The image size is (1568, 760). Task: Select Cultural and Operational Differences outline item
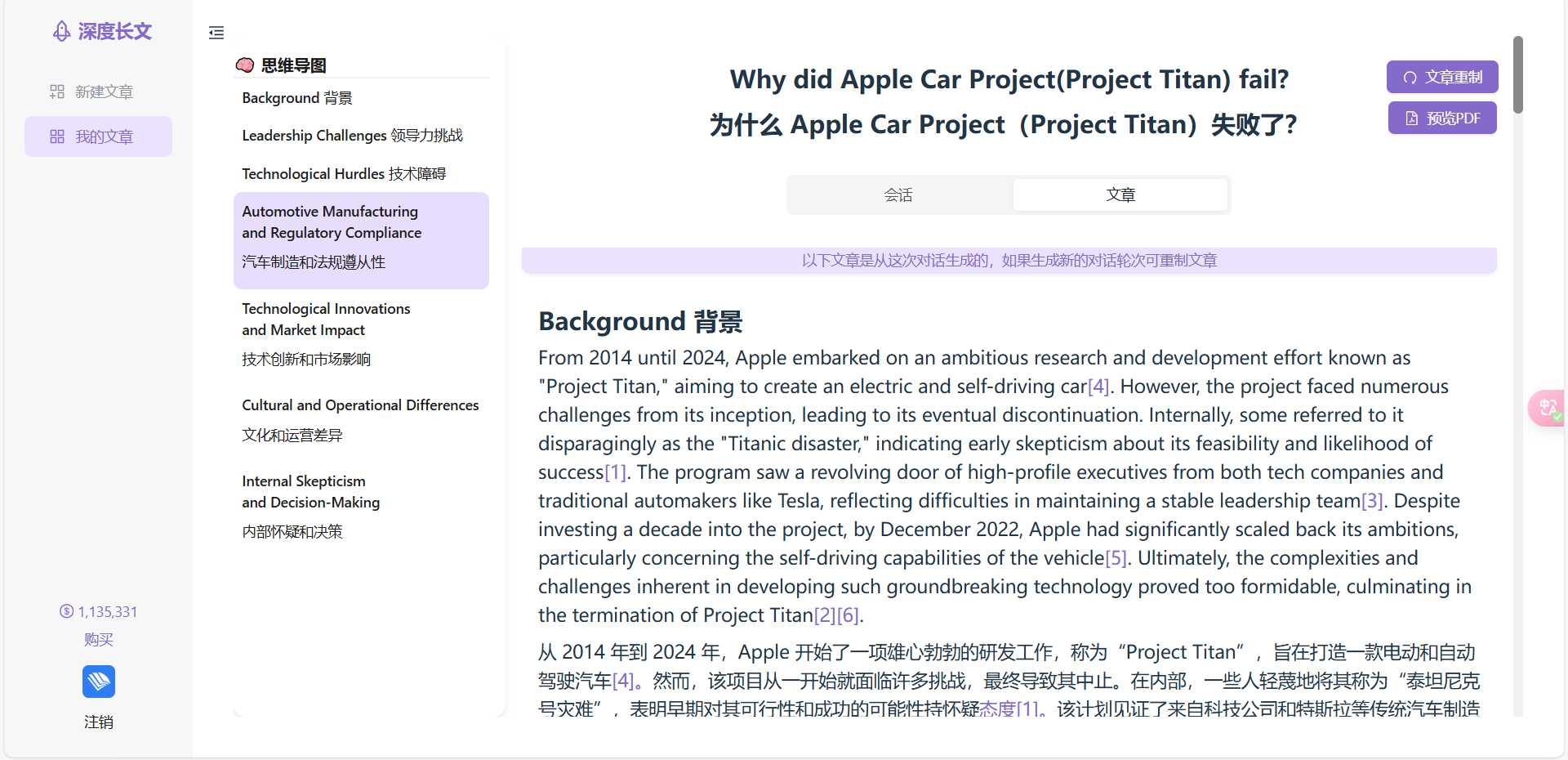361,420
